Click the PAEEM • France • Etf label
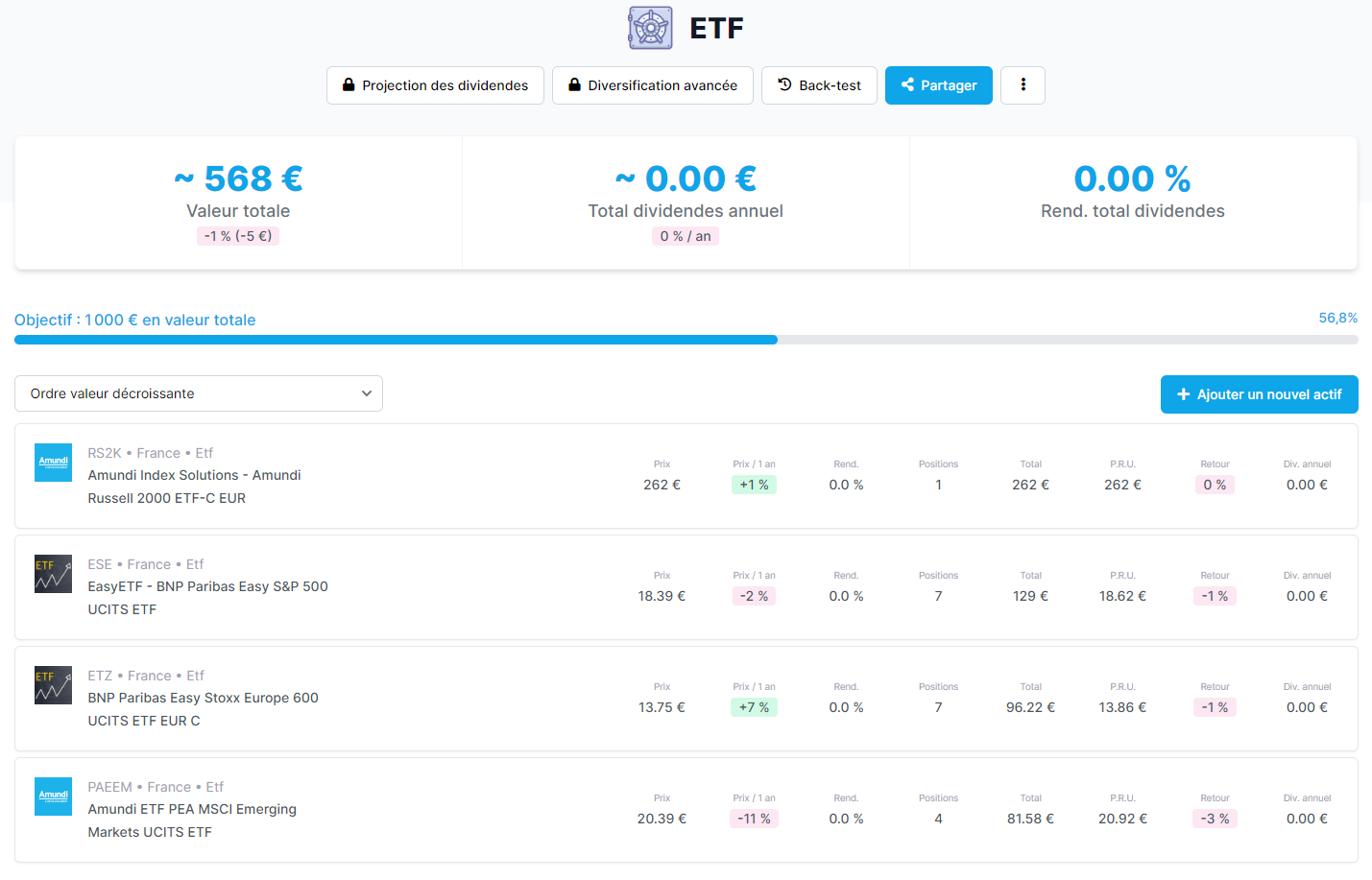The image size is (1372, 880). tap(156, 787)
